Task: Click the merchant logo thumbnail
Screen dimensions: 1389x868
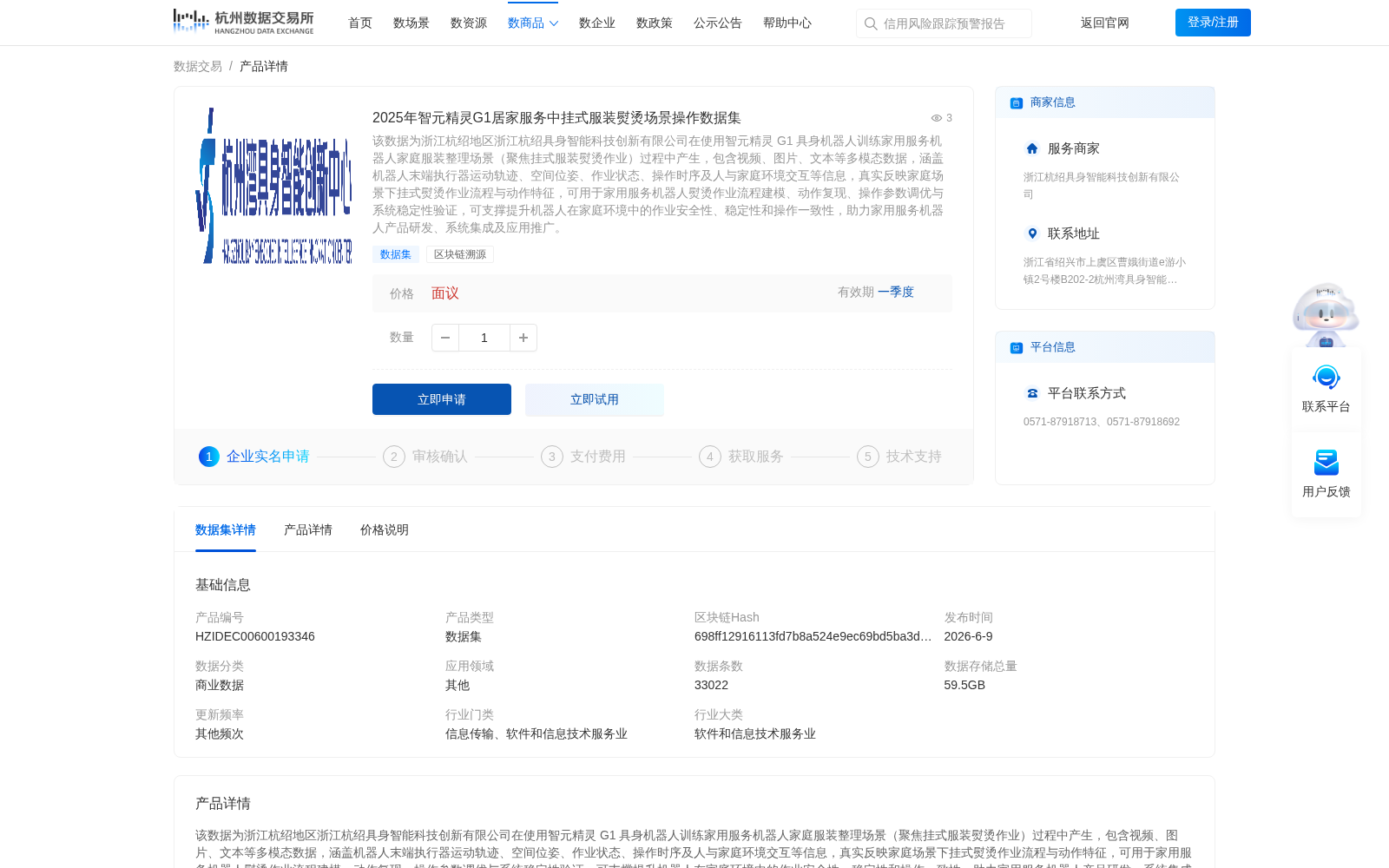Action: [x=274, y=186]
